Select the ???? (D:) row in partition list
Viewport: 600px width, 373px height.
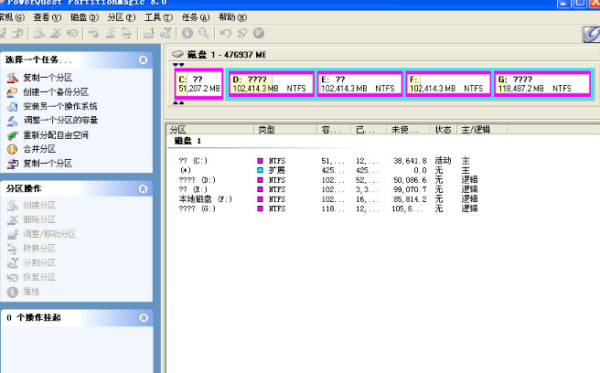[x=328, y=180]
